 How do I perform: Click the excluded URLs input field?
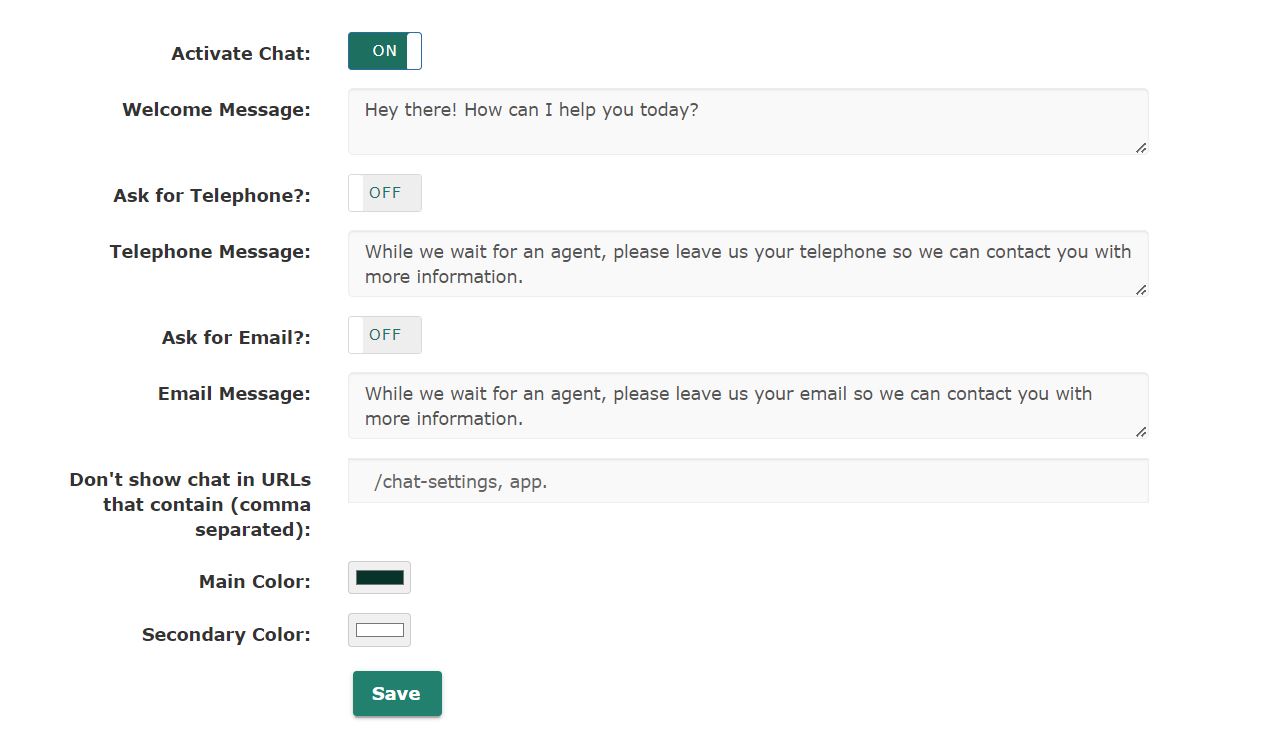pos(748,481)
